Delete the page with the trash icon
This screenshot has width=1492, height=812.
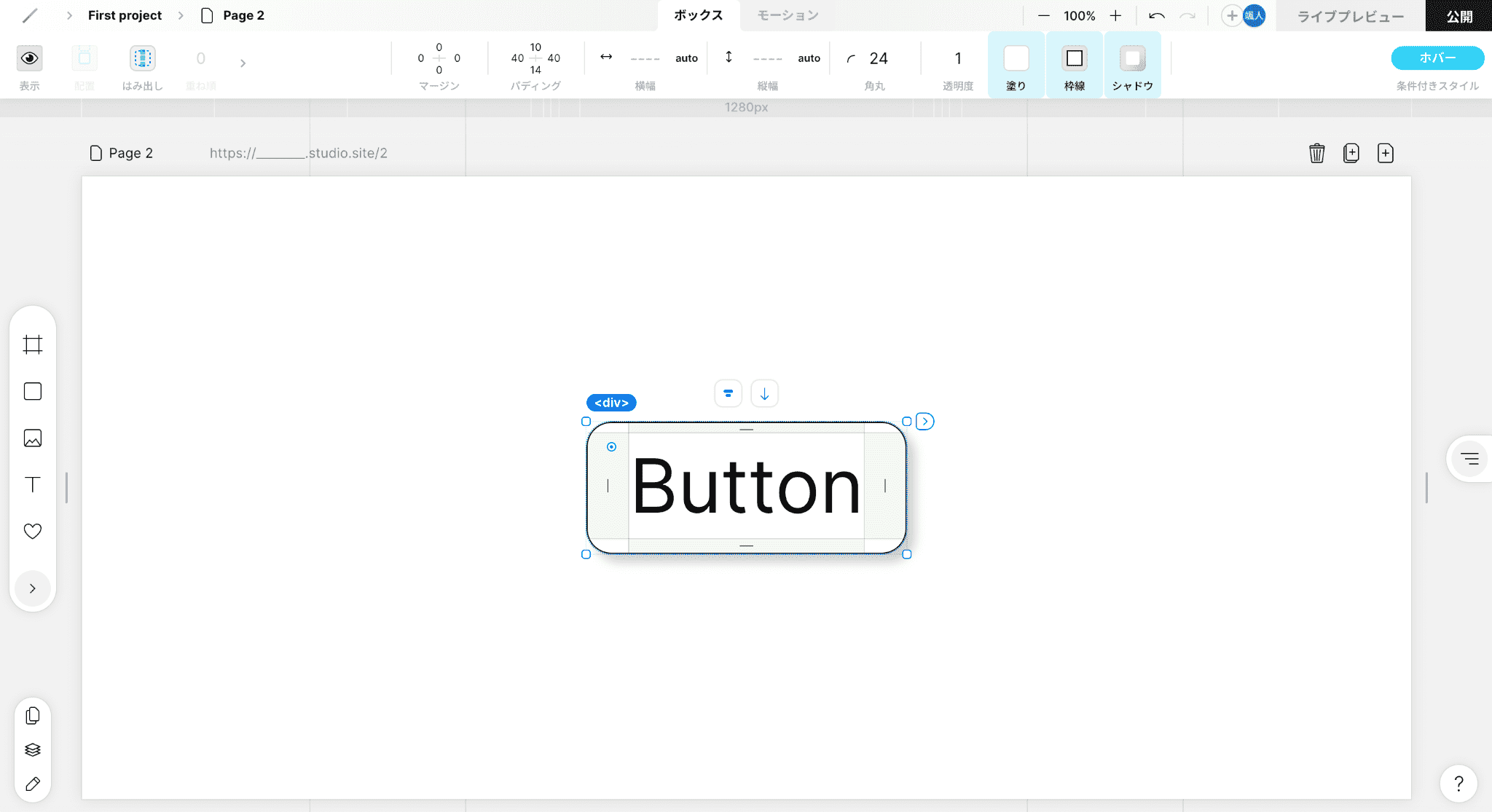point(1316,153)
